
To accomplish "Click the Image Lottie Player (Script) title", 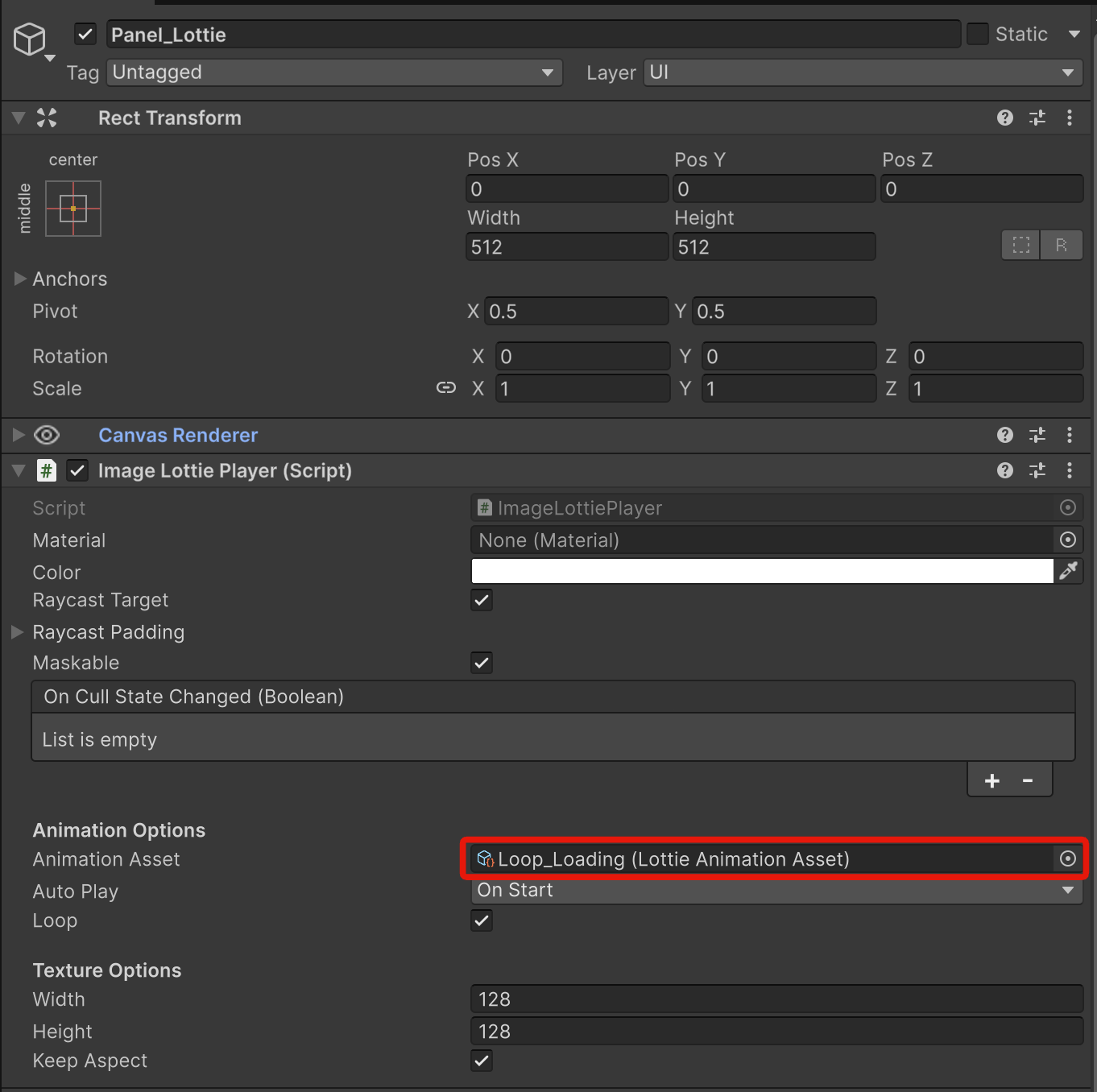I will click(225, 470).
